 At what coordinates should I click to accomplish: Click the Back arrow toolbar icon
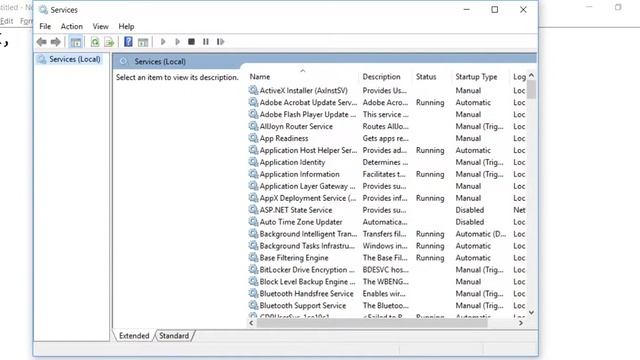(x=41, y=42)
